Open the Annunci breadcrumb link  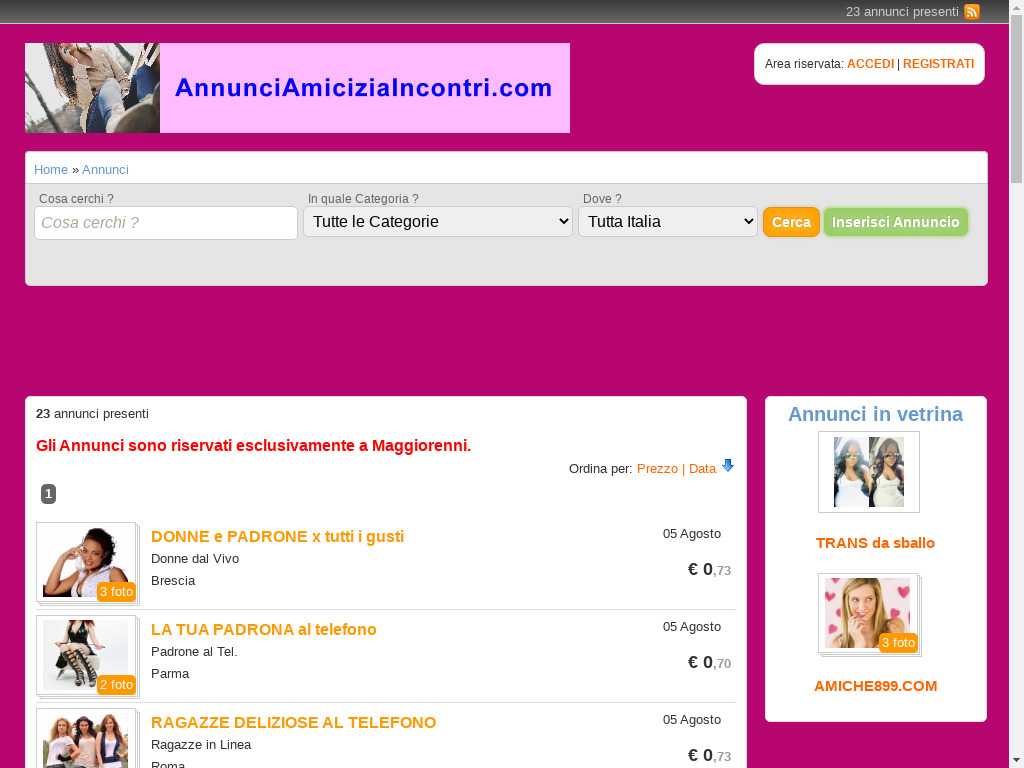point(105,170)
